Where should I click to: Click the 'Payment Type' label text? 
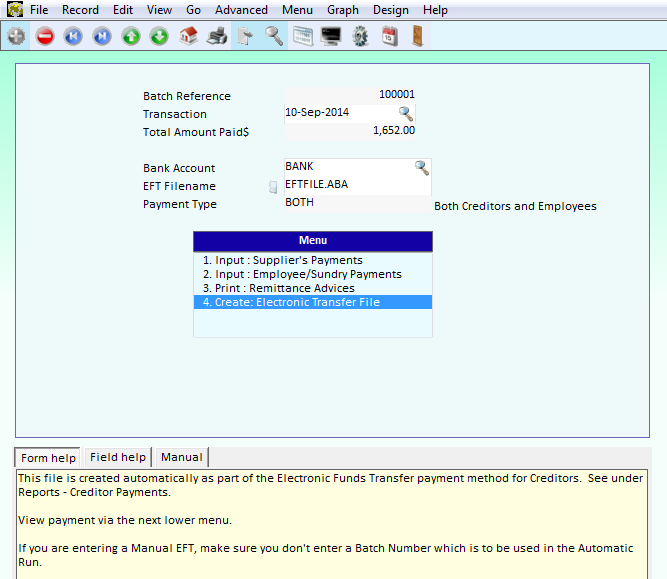[x=180, y=205]
